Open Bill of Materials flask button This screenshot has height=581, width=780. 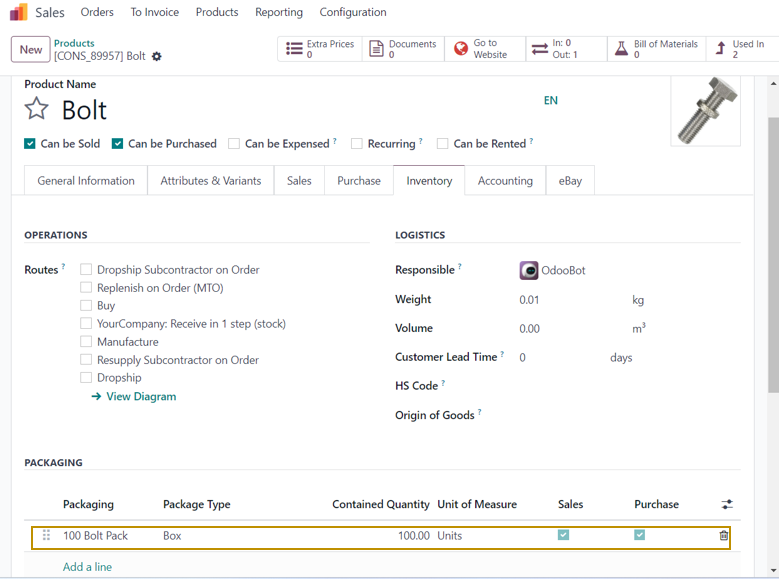655,49
